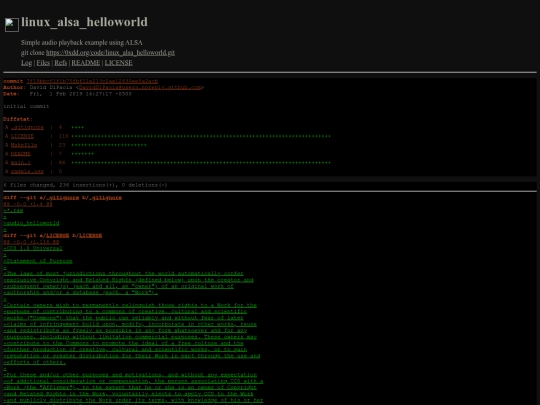Image resolution: width=540 pixels, height=405 pixels.
Task: Click the line starting '+authorship and/or a database'
Action: coord(81,293)
